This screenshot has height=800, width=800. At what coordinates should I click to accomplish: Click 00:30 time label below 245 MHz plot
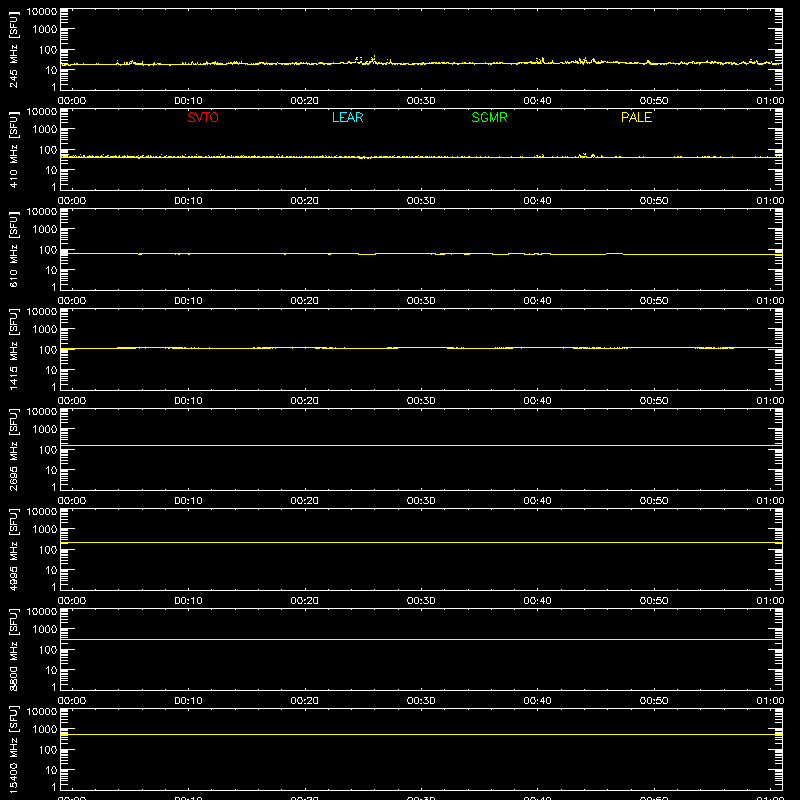click(x=421, y=101)
